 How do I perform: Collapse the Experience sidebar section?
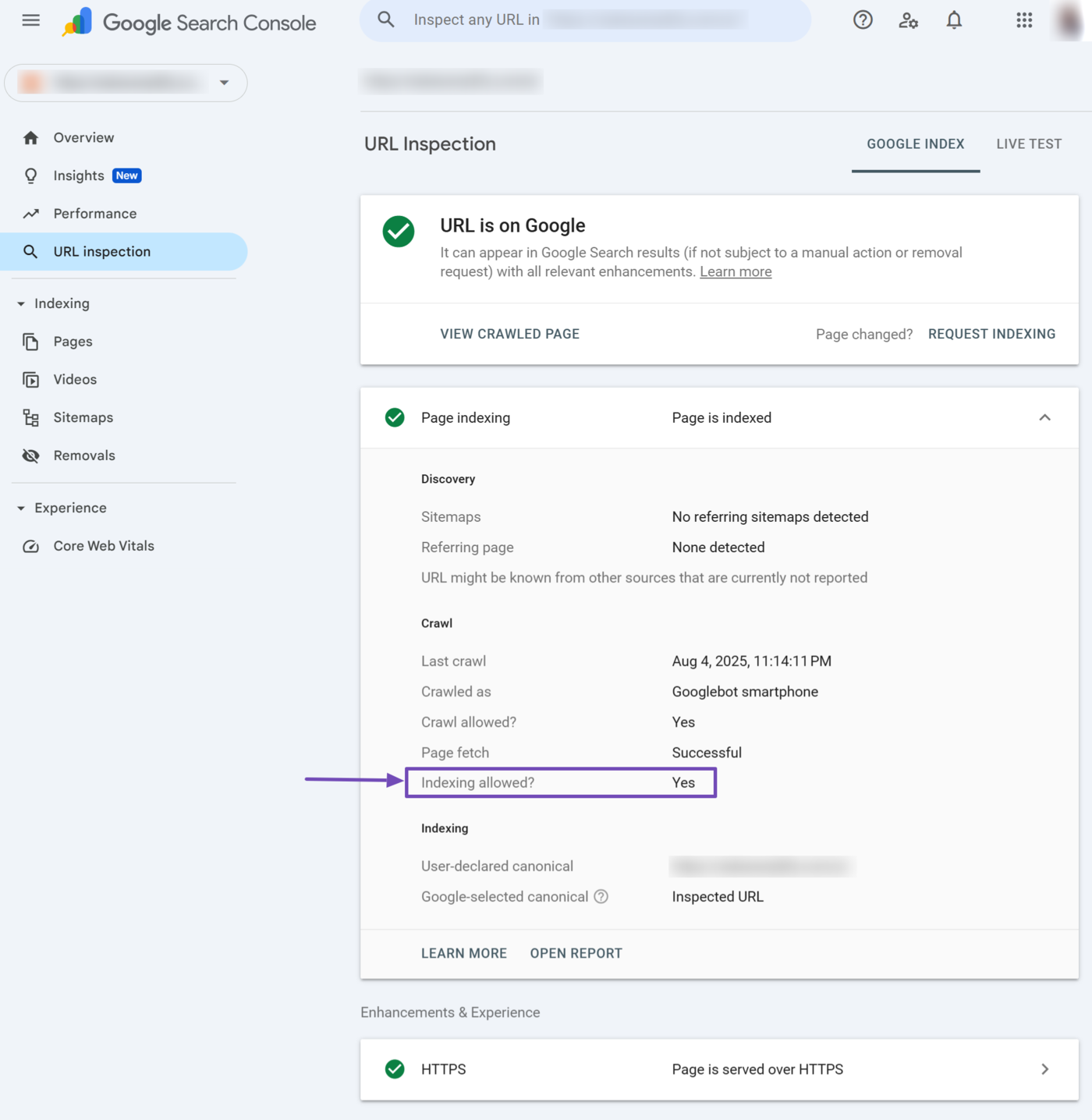click(x=21, y=508)
